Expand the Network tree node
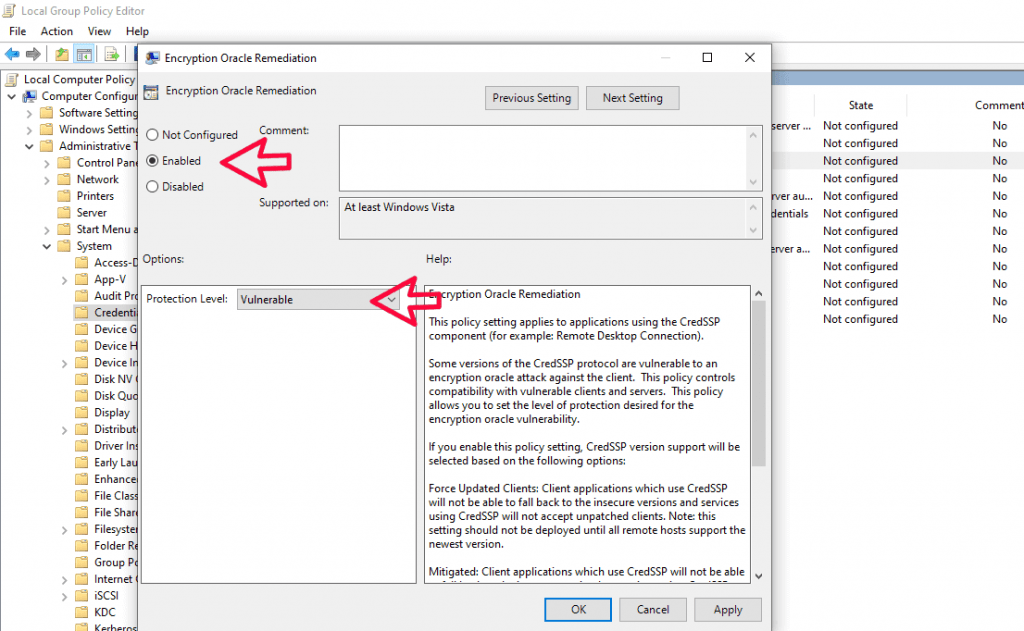 [x=48, y=179]
